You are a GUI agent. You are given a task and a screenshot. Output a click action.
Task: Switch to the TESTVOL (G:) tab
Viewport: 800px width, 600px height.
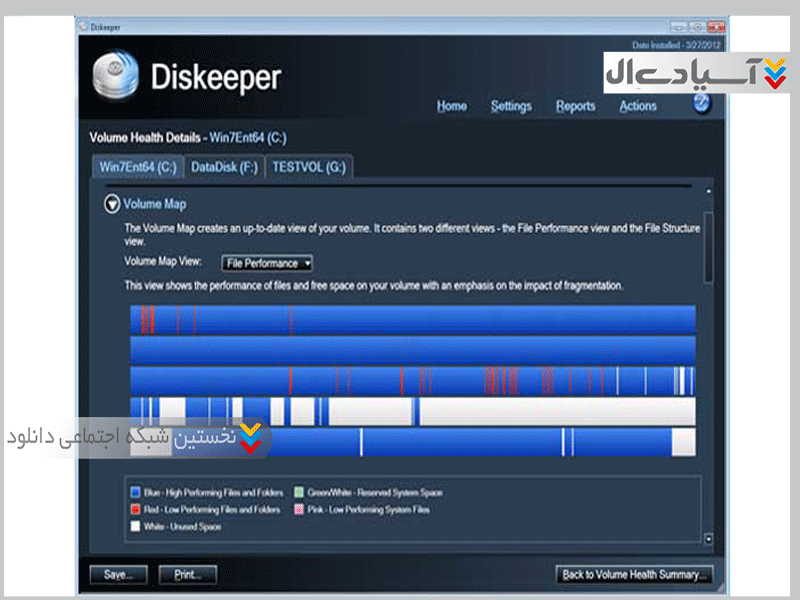pos(309,167)
